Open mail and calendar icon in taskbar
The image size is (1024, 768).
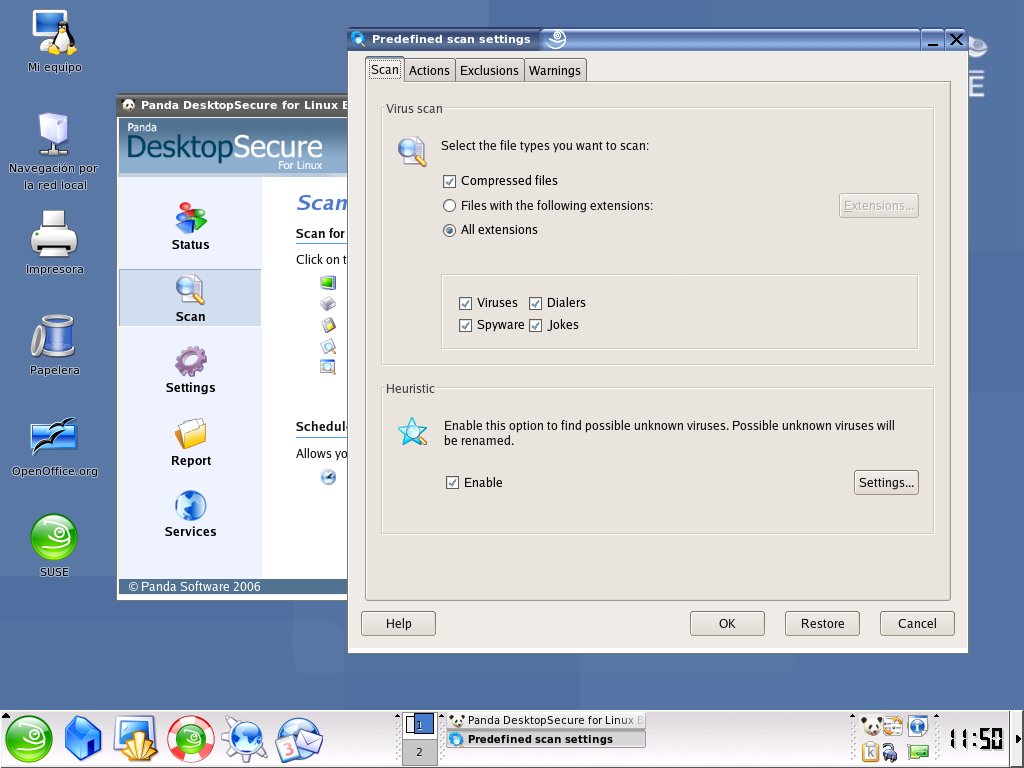tap(299, 741)
